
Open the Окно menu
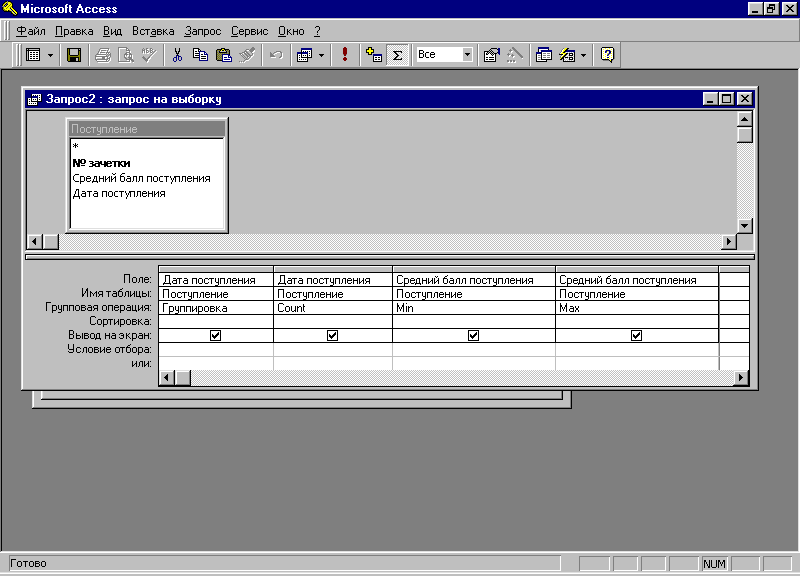pos(291,31)
